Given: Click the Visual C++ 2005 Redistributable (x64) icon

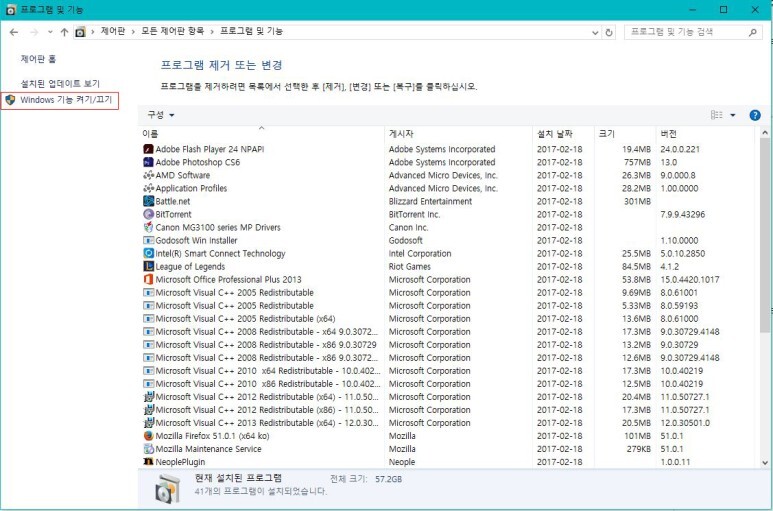Looking at the screenshot, I should [x=148, y=319].
